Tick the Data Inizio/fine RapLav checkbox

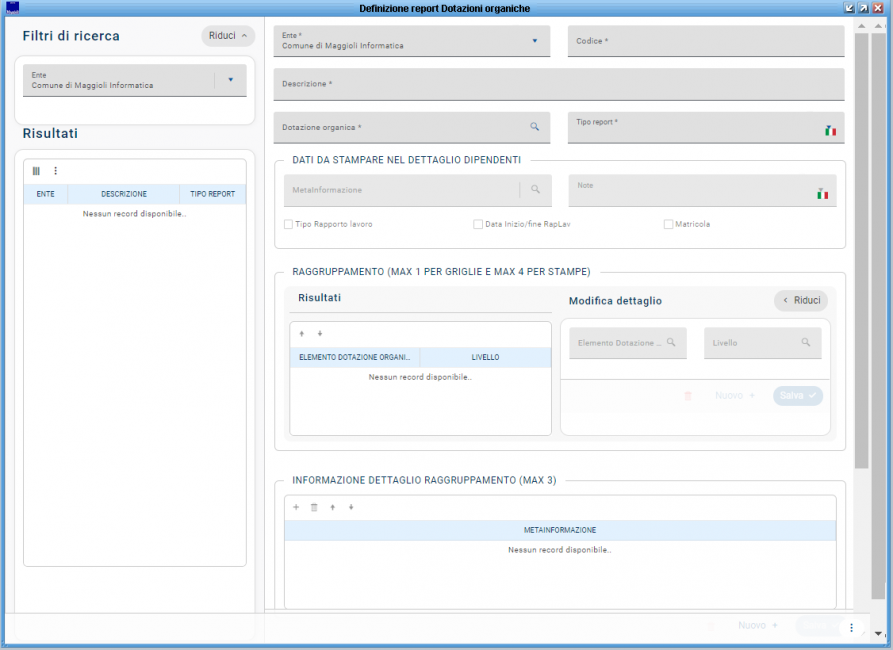(478, 224)
